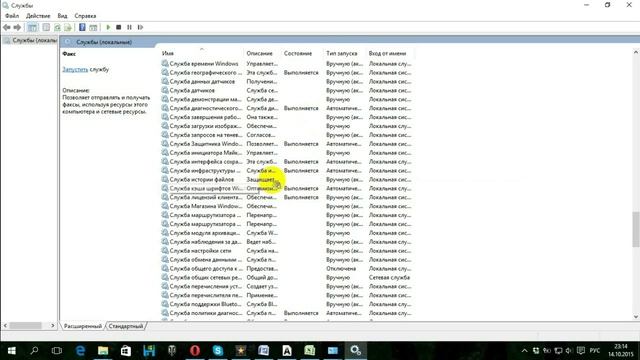Image resolution: width=640 pixels, height=360 pixels.
Task: Show hidden tray icons chevron
Action: point(524,351)
